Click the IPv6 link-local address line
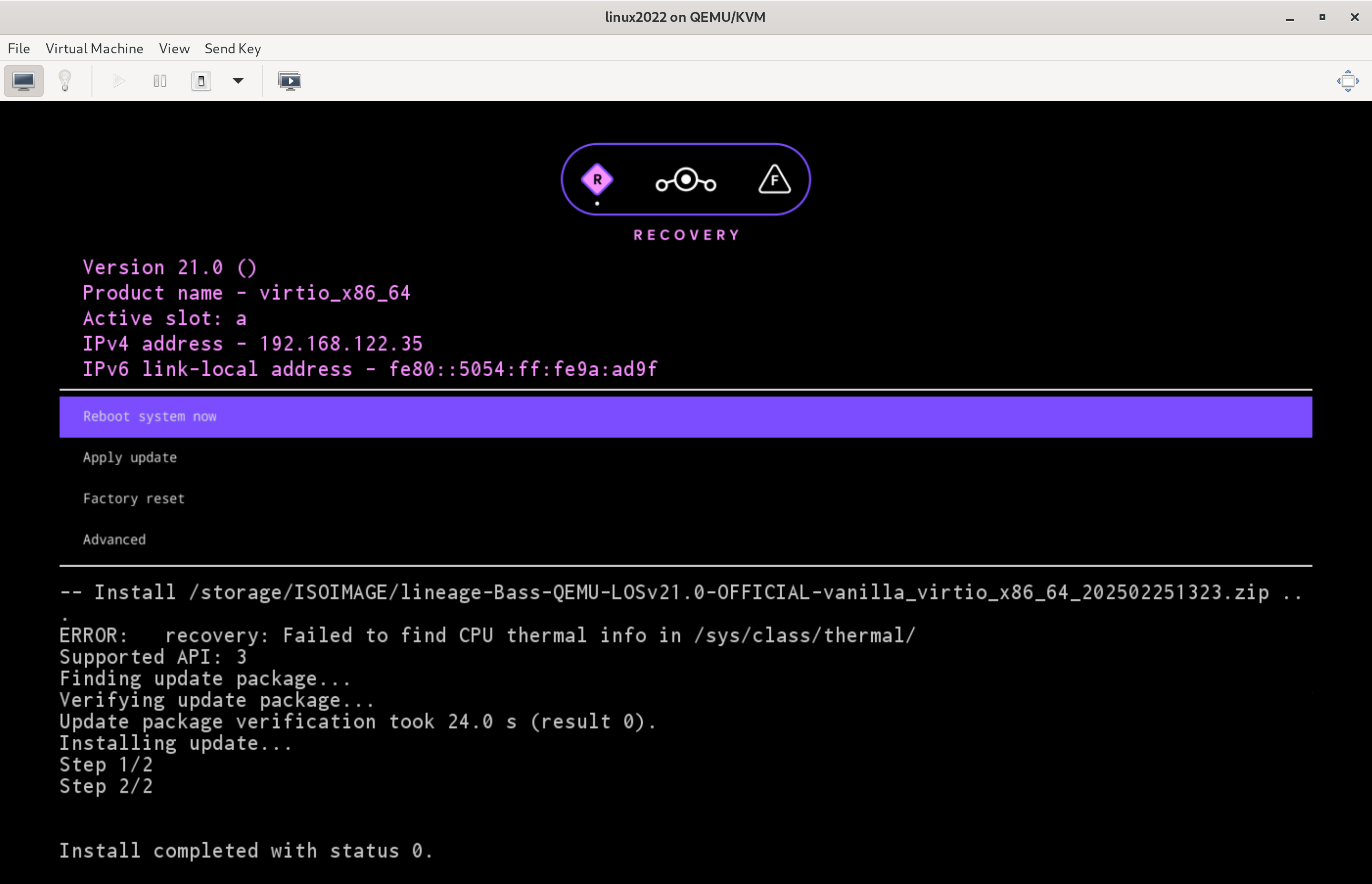 pyautogui.click(x=370, y=369)
